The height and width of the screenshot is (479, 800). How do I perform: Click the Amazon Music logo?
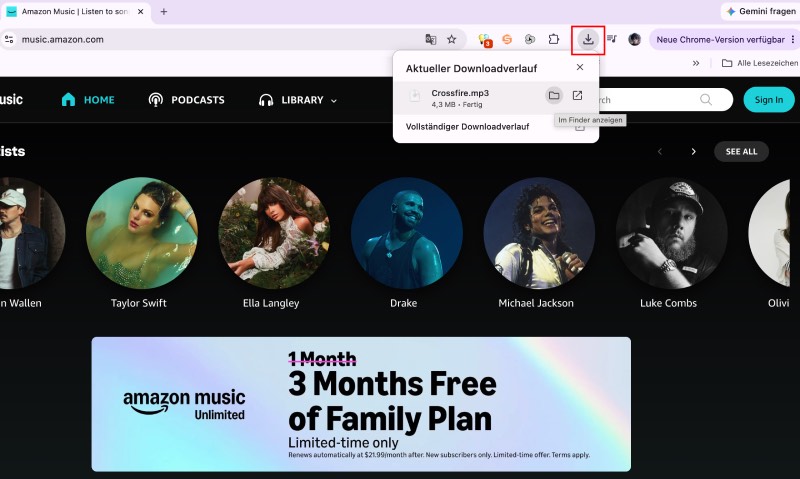click(x=11, y=99)
